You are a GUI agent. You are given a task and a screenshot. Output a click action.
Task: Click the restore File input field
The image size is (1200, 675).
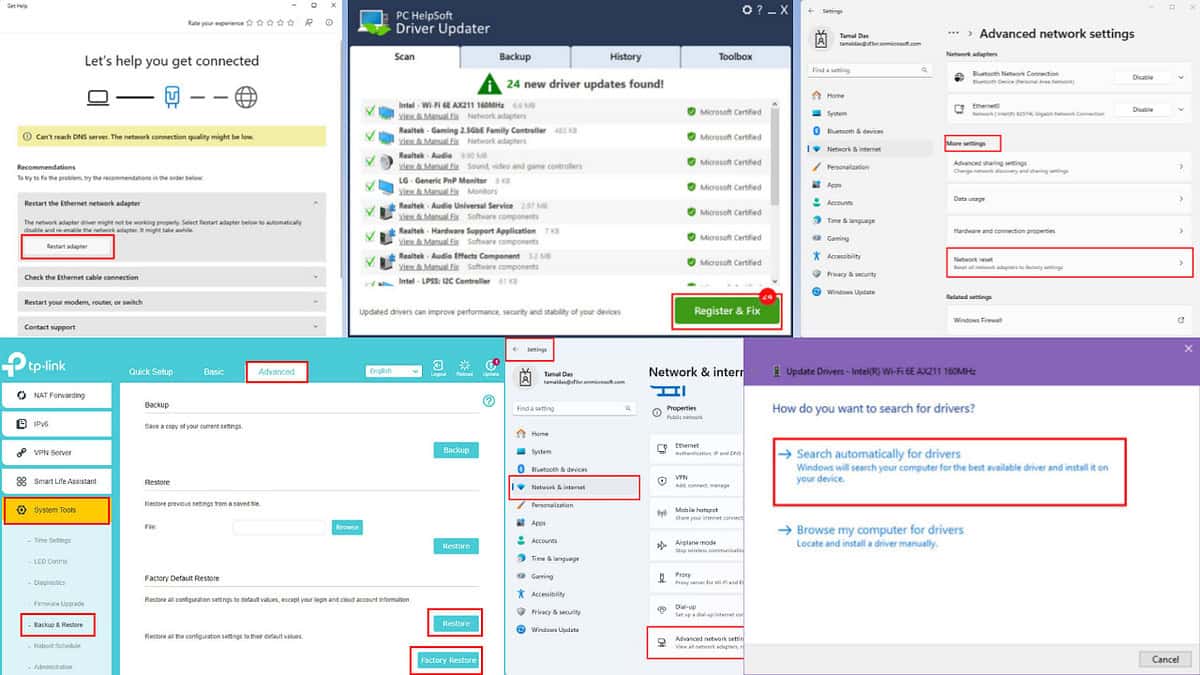(281, 527)
